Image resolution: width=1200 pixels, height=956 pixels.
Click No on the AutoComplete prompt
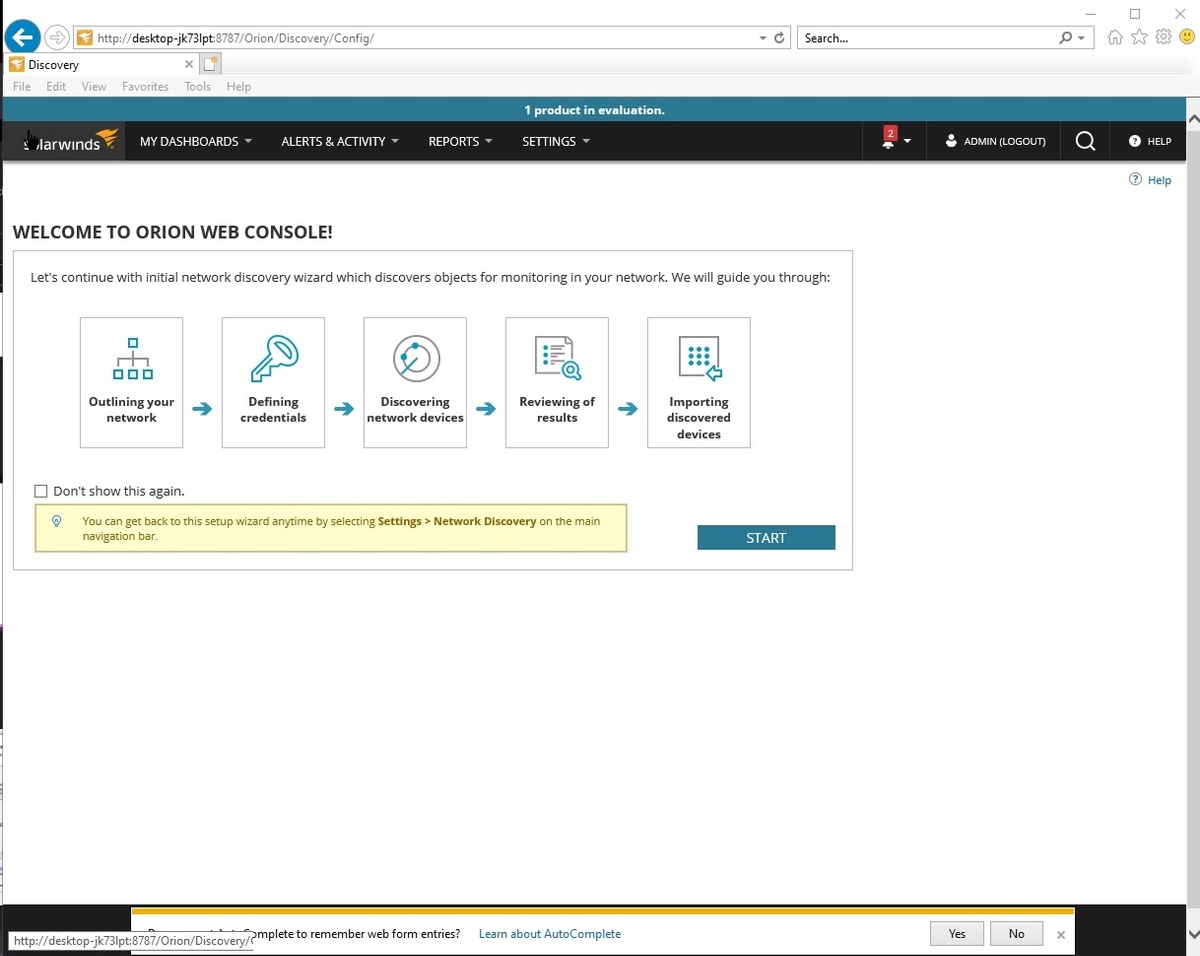[1017, 933]
